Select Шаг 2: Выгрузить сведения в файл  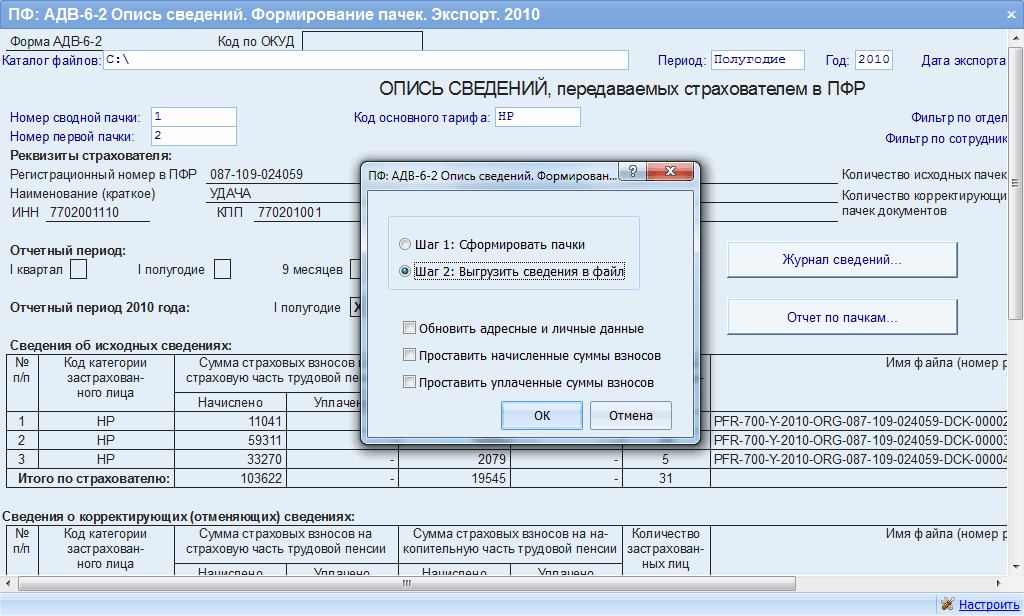(x=405, y=271)
